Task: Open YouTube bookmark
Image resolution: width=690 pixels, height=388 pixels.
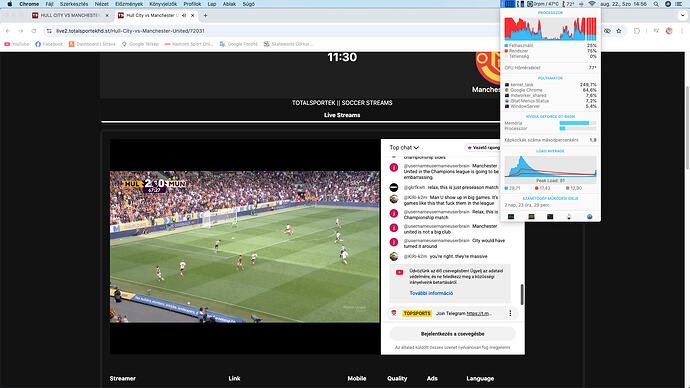Action: point(17,44)
